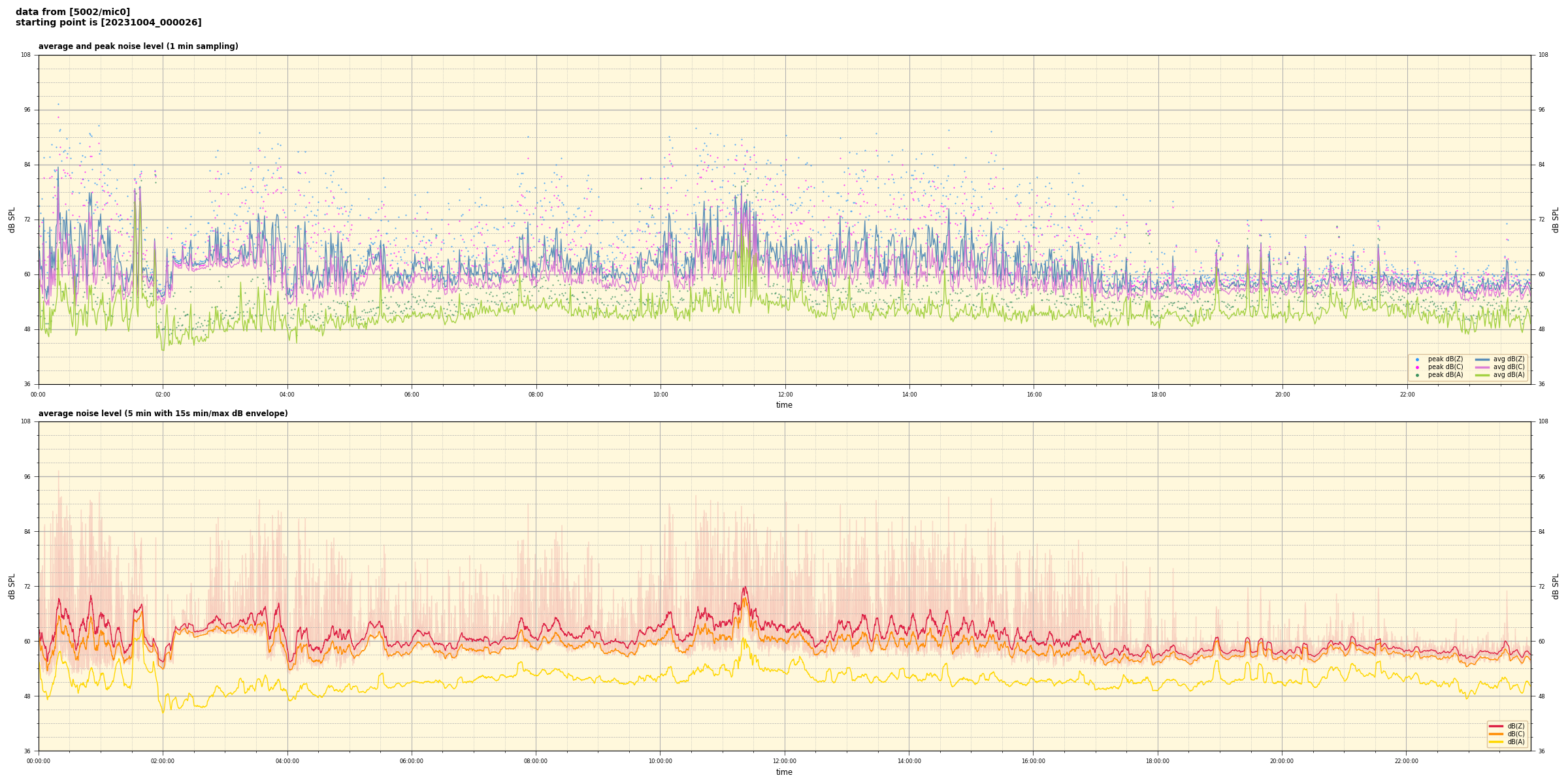Click the 22:00 tick on the top chart time axis

pyautogui.click(x=1407, y=395)
